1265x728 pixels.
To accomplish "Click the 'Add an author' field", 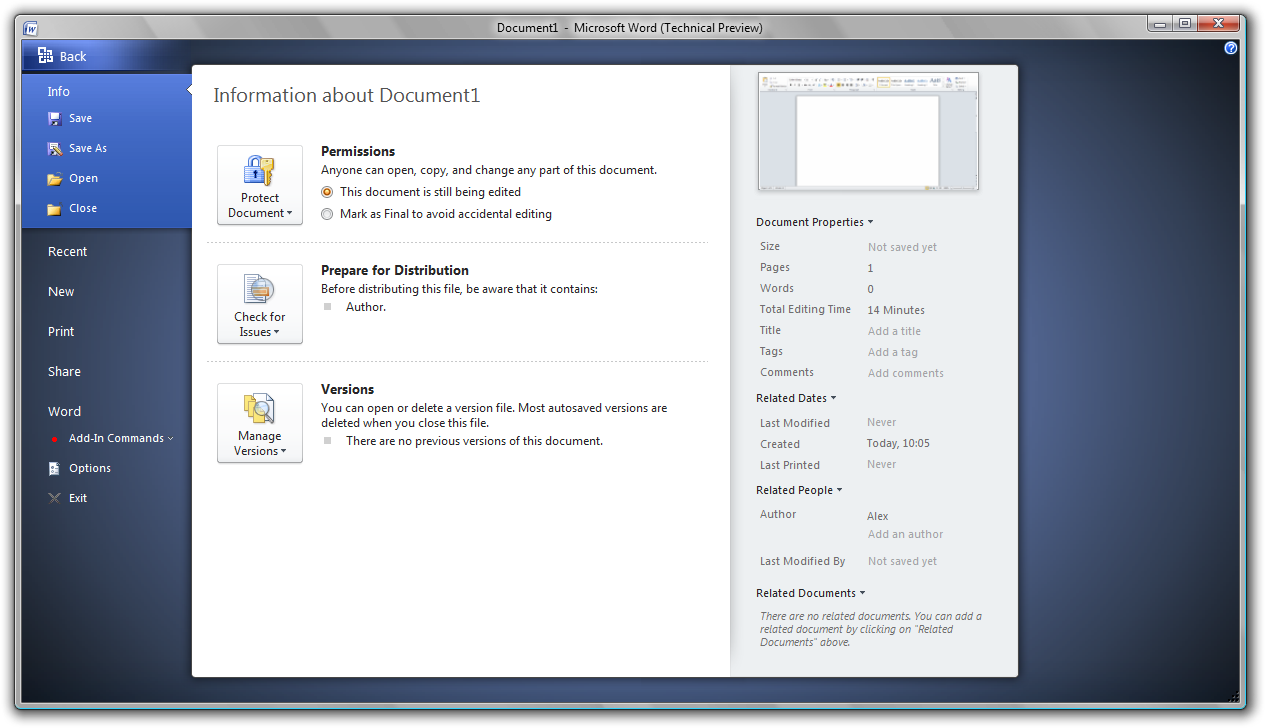I will [905, 534].
